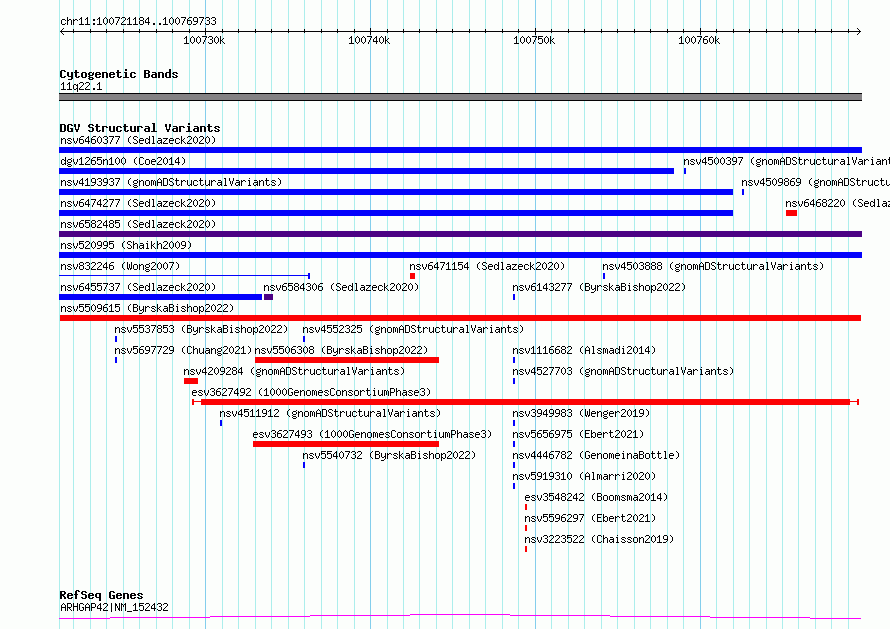
Task: Click nsv4446782 (GenomeinaBottle) label
Action: 596,455
